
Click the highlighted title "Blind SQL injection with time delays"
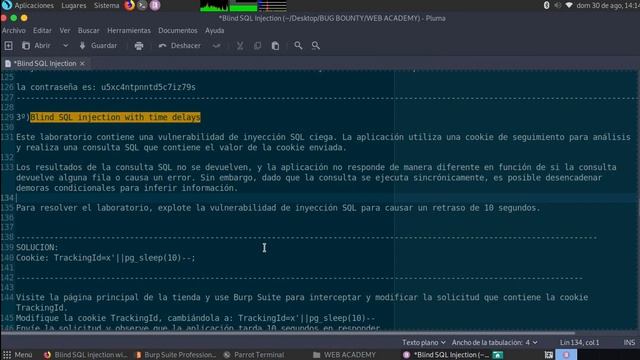[x=115, y=117]
